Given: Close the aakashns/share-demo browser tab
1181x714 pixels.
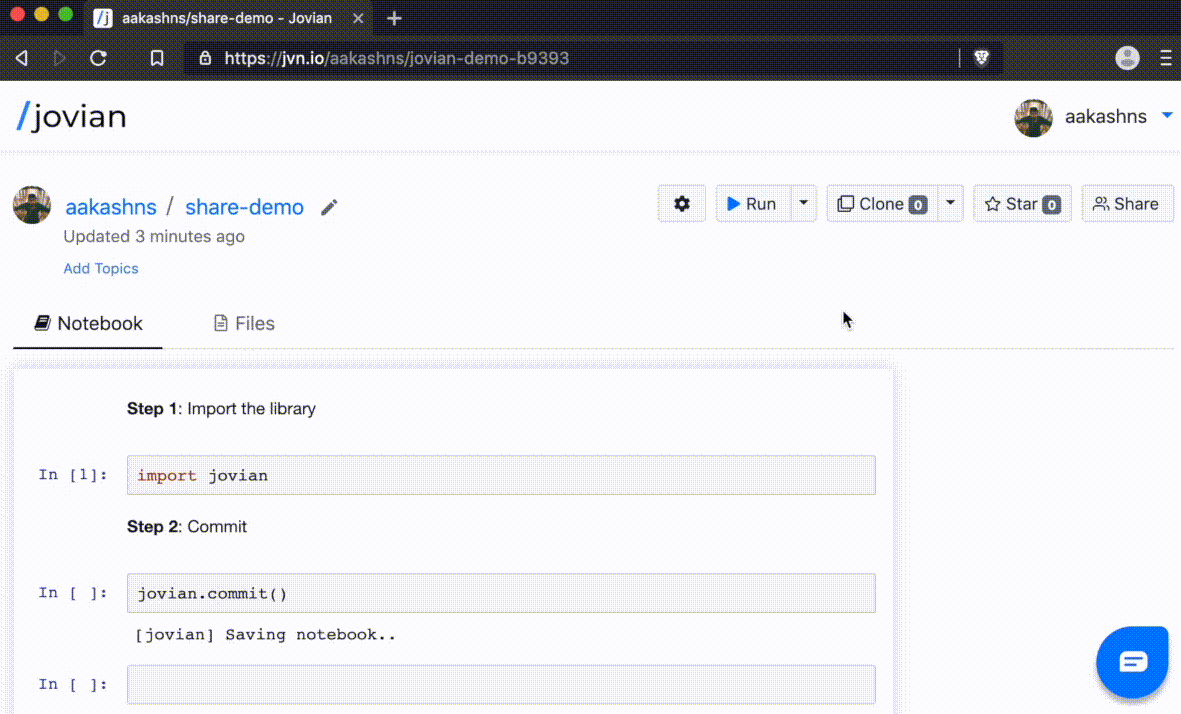Looking at the screenshot, I should point(358,18).
